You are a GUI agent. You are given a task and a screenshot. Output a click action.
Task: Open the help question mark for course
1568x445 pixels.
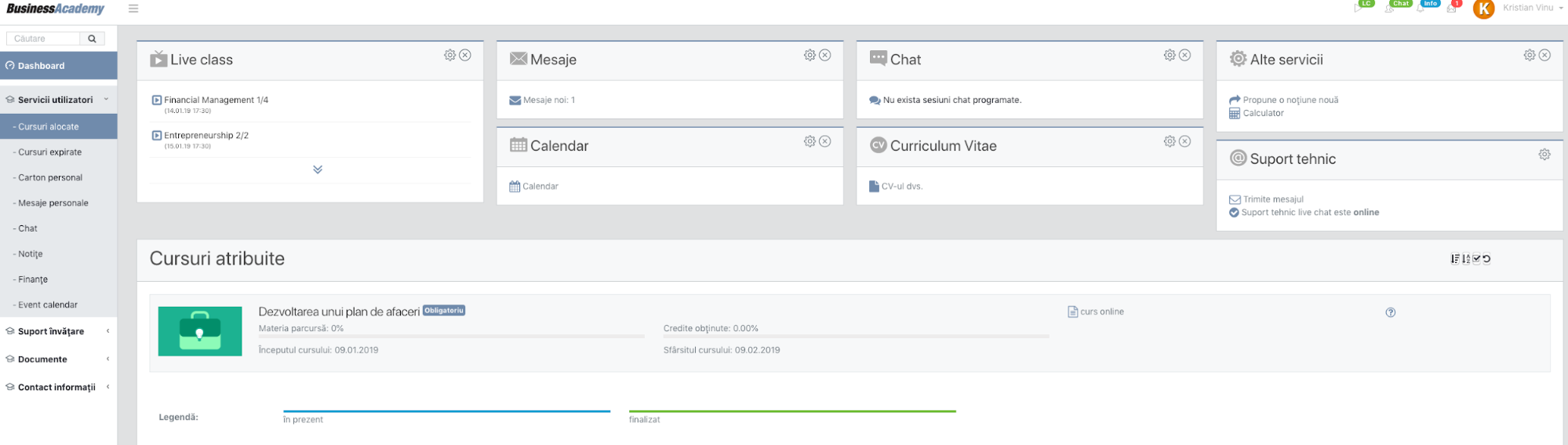pyautogui.click(x=1390, y=312)
